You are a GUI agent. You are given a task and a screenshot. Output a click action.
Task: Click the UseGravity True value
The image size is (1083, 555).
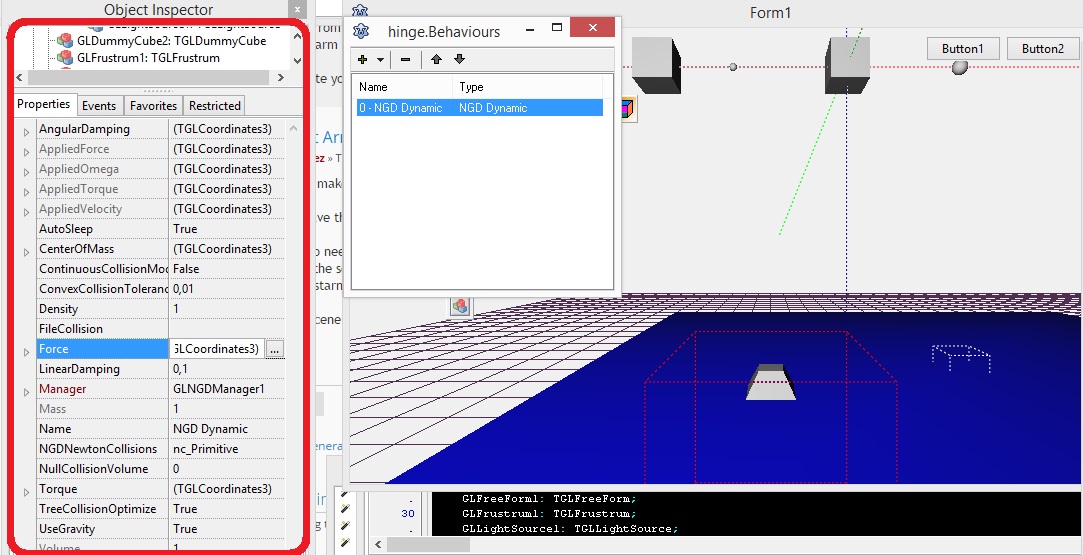185,529
